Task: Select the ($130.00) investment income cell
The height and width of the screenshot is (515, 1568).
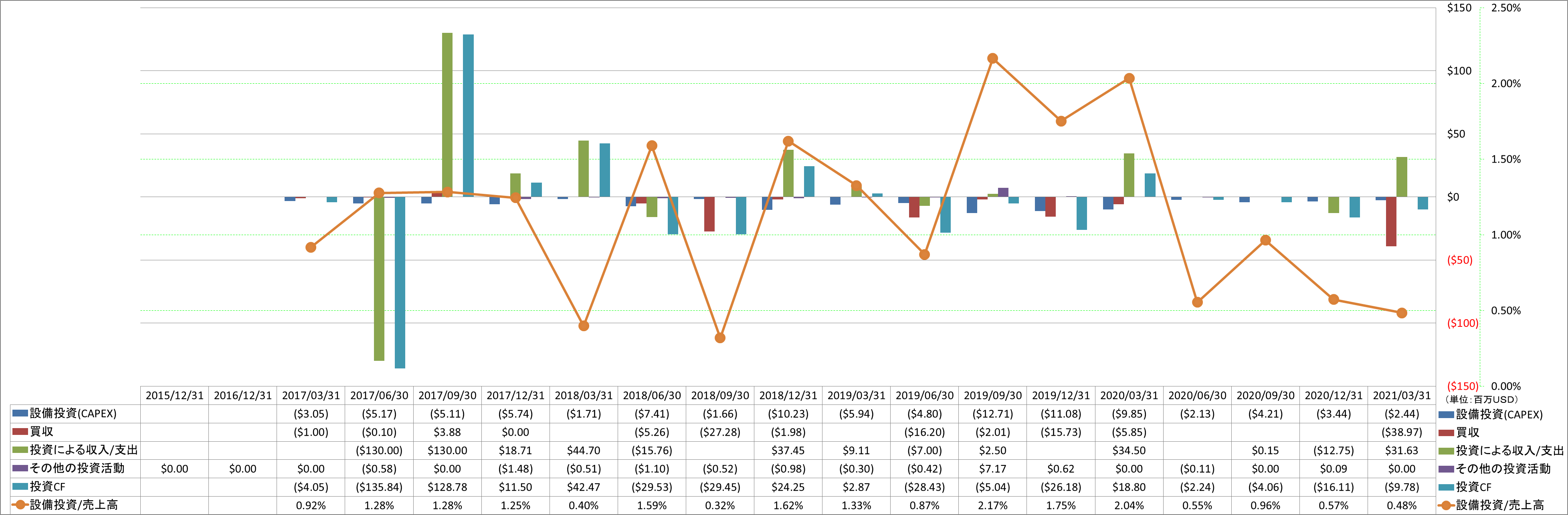Action: [379, 451]
